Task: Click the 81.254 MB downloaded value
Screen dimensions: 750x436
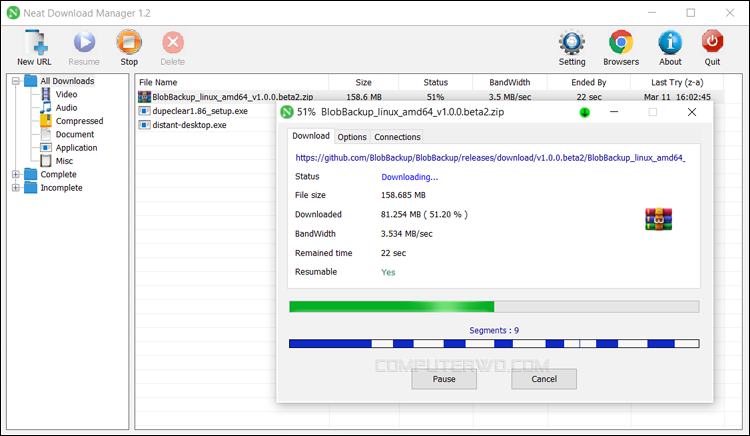Action: (x=424, y=215)
